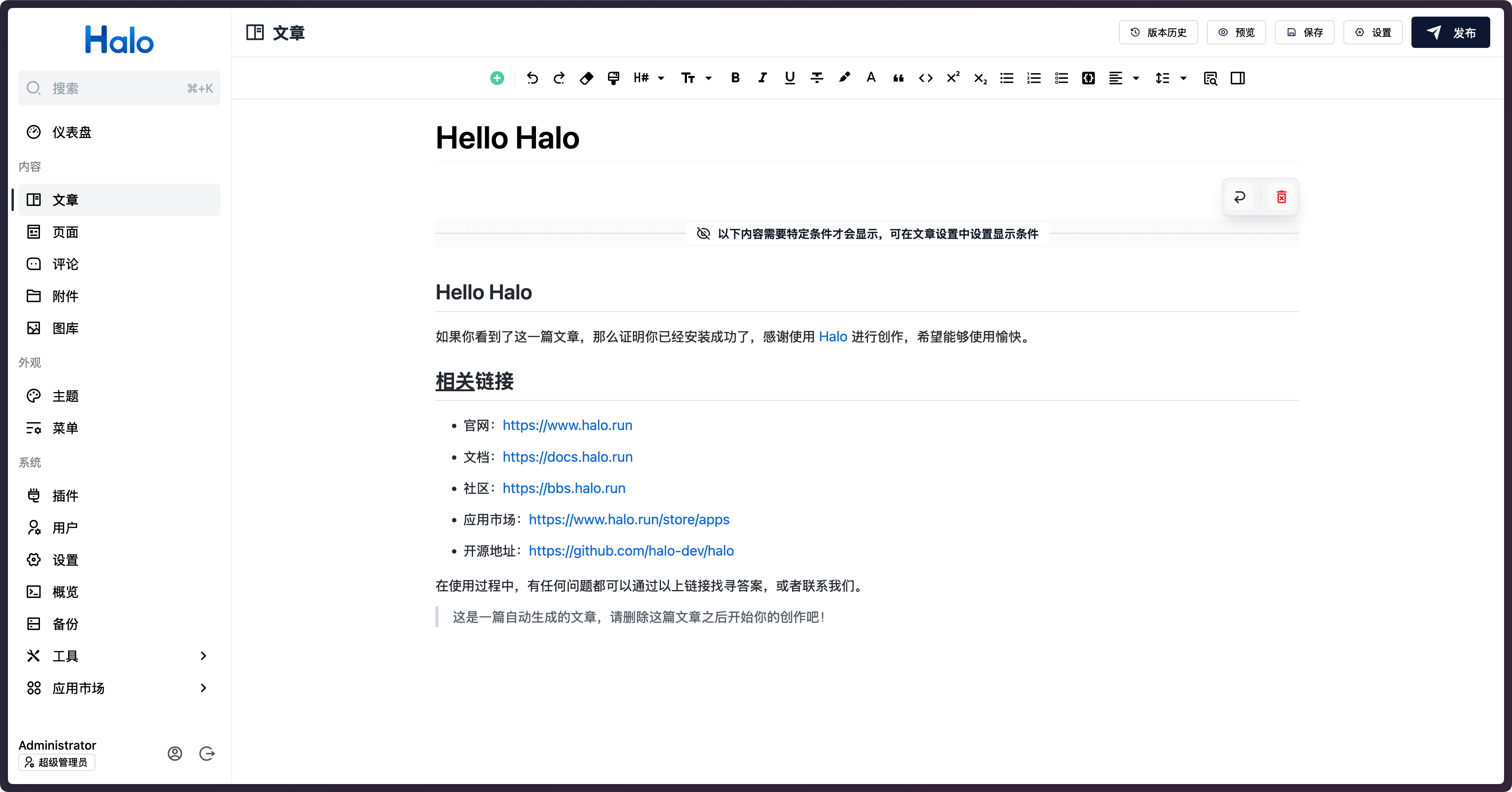Toggle blockquote formatting
This screenshot has width=1512, height=792.
[x=898, y=78]
